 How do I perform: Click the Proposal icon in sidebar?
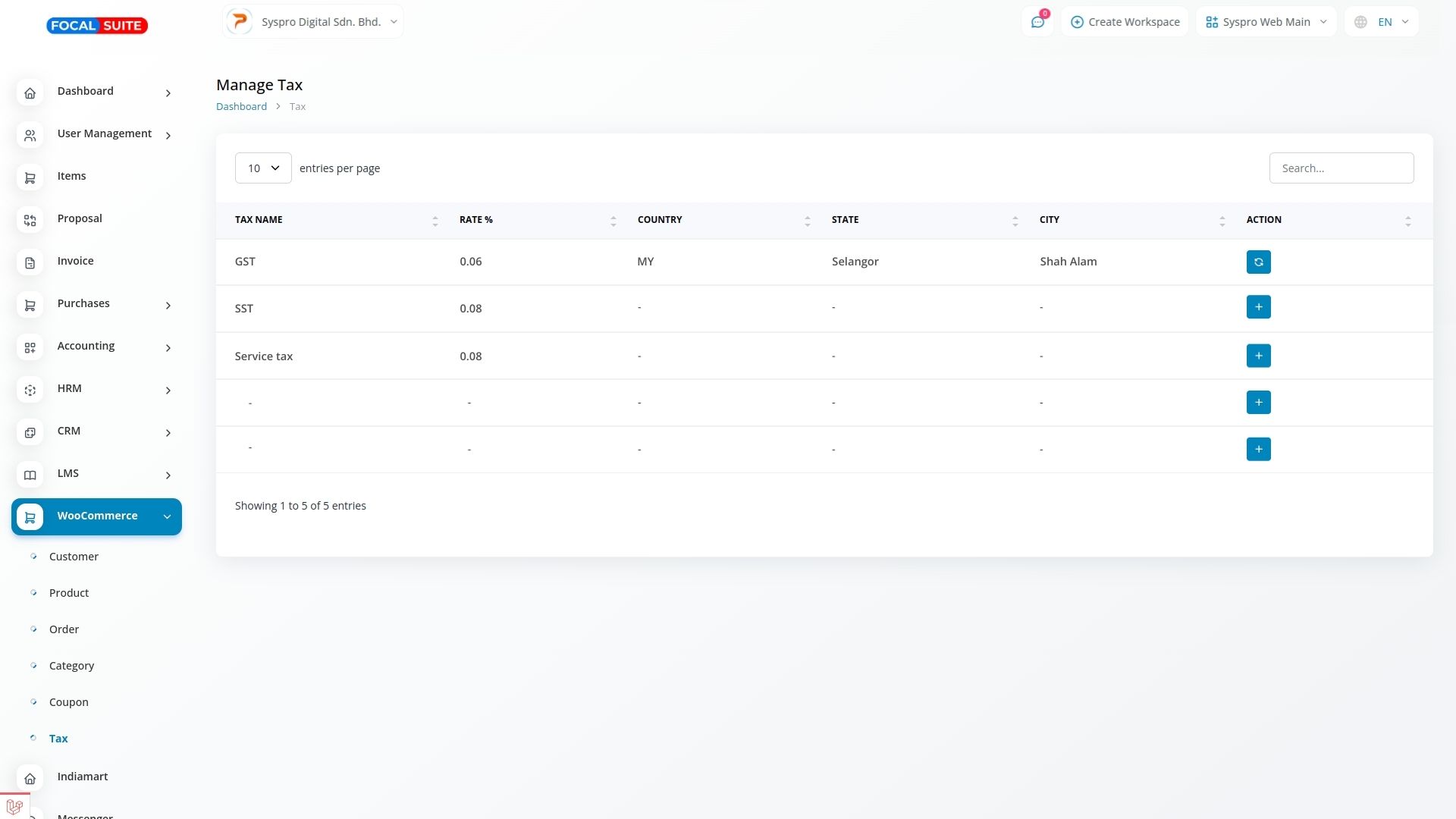click(30, 221)
